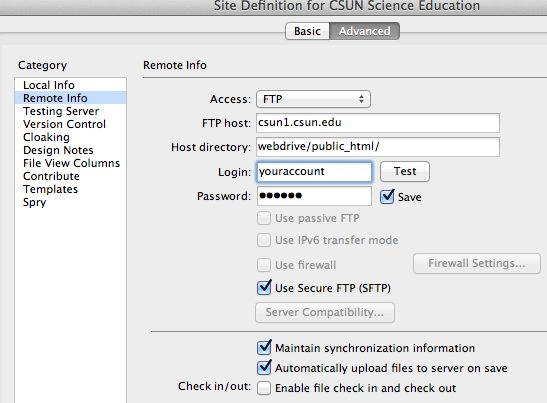Screen dimensions: 547x403
Task: Toggle Automatically upload files on save
Action: coord(264,367)
